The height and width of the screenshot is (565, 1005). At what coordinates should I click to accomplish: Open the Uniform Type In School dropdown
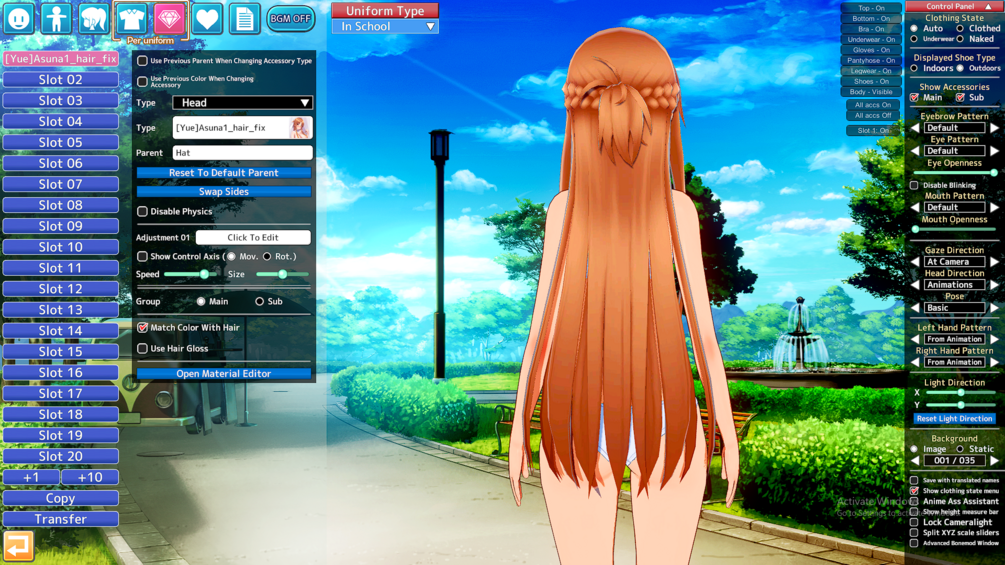pyautogui.click(x=385, y=26)
